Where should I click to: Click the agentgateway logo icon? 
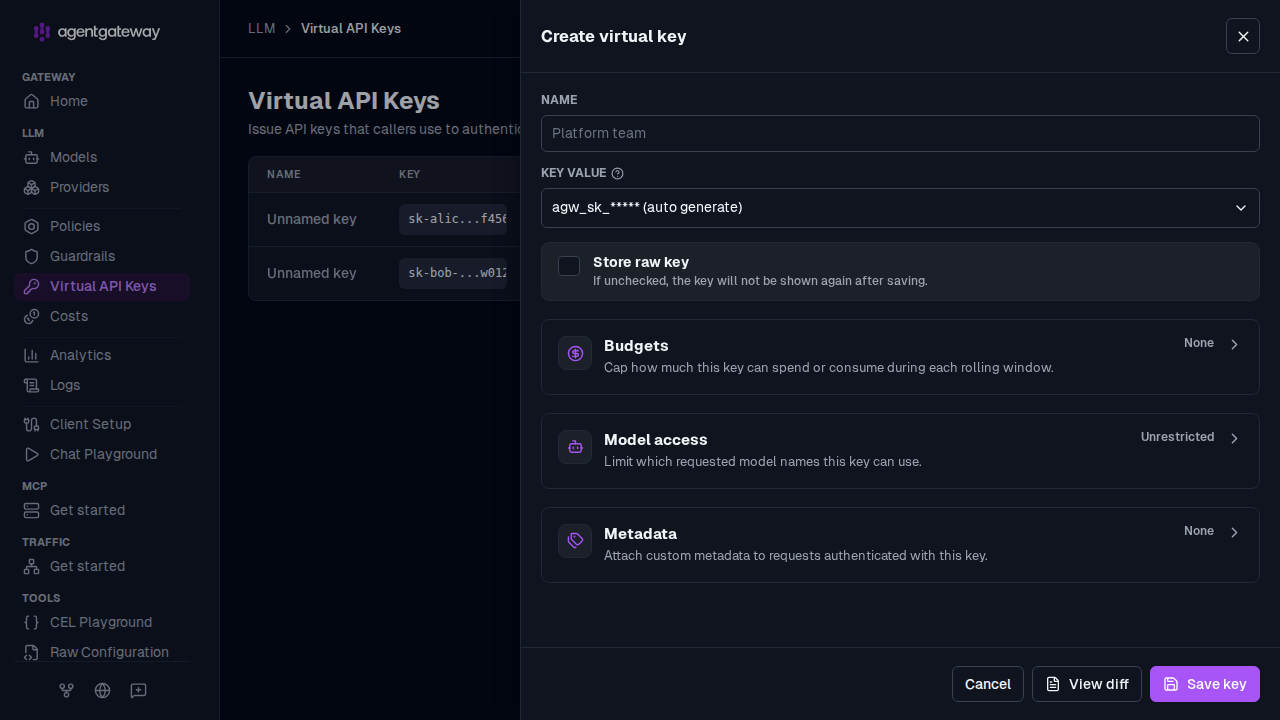click(41, 32)
